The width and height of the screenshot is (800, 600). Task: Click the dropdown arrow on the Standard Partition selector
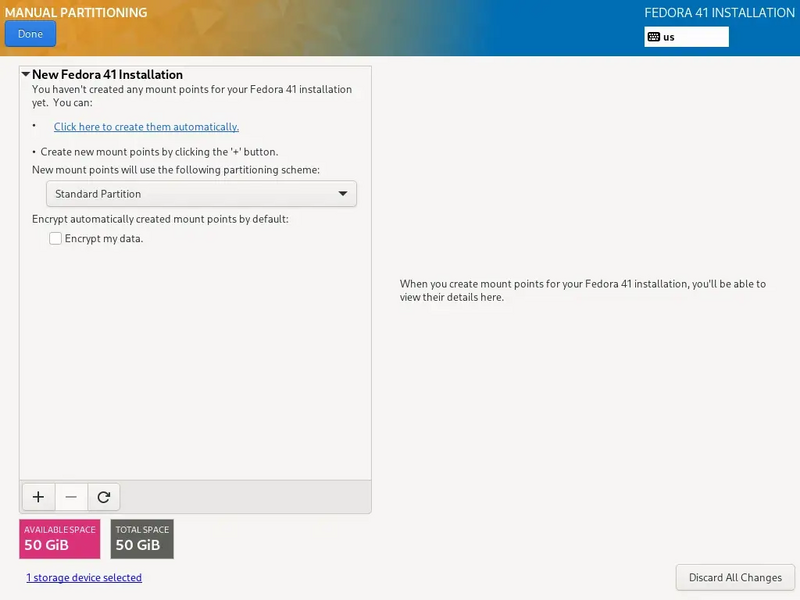pyautogui.click(x=344, y=193)
